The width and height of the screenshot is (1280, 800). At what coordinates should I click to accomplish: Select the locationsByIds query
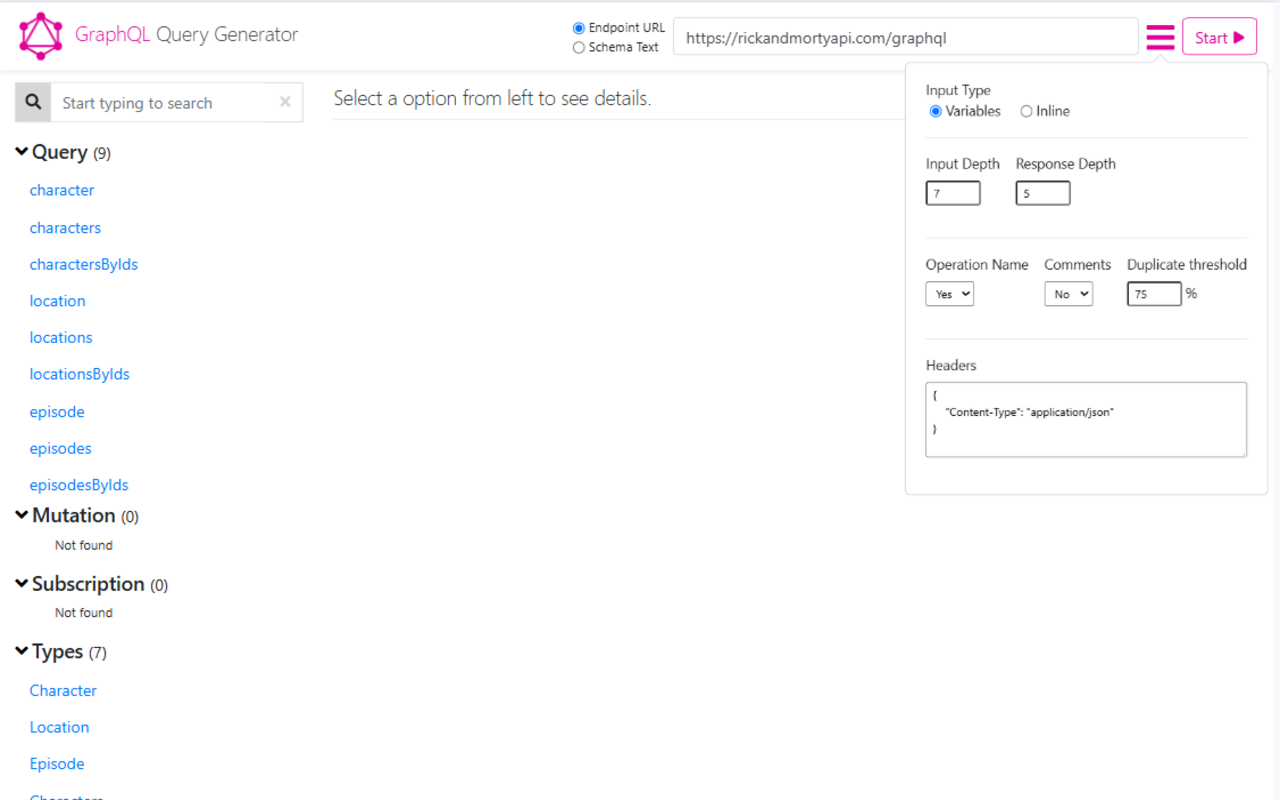pos(79,373)
